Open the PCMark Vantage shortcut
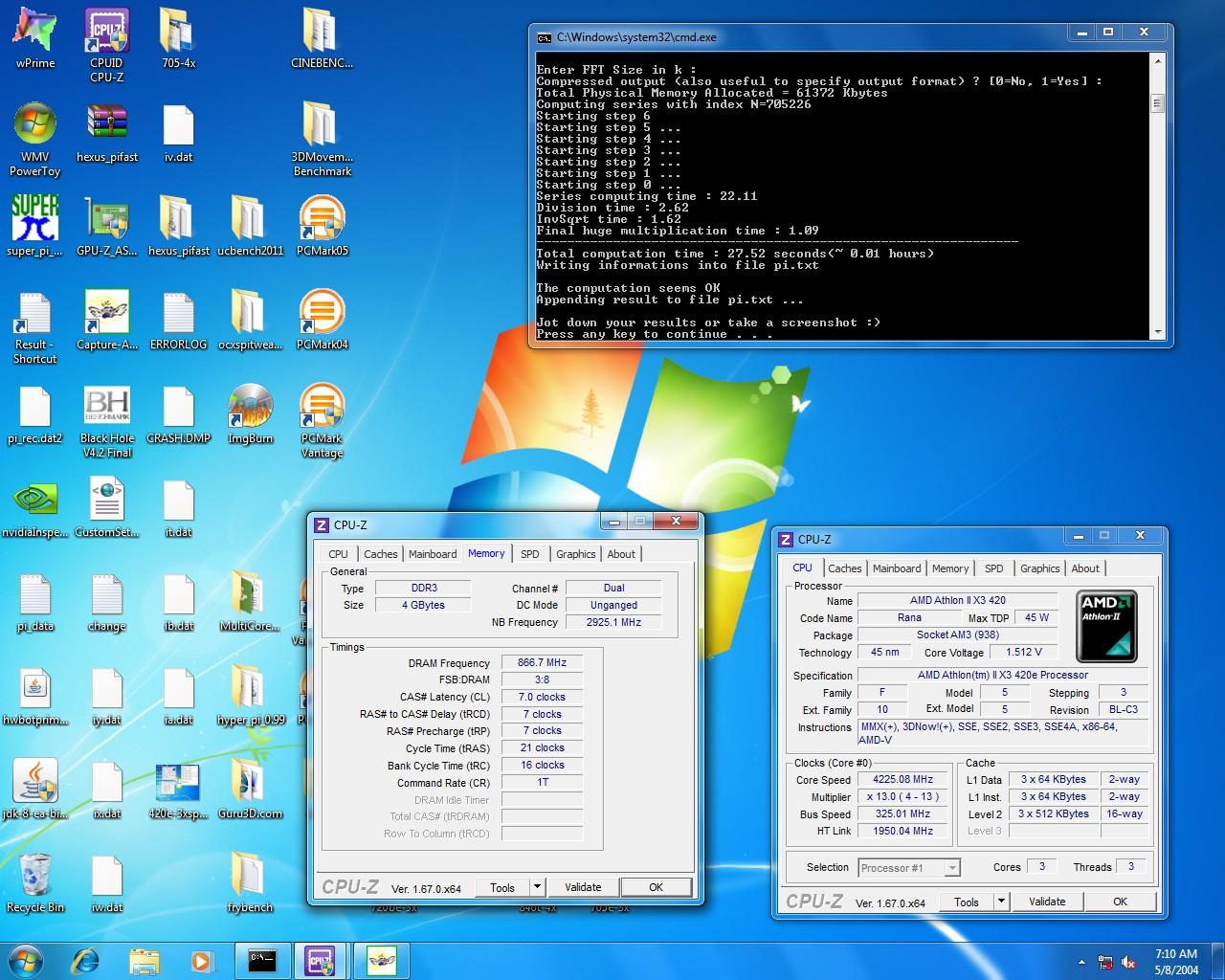 (322, 421)
